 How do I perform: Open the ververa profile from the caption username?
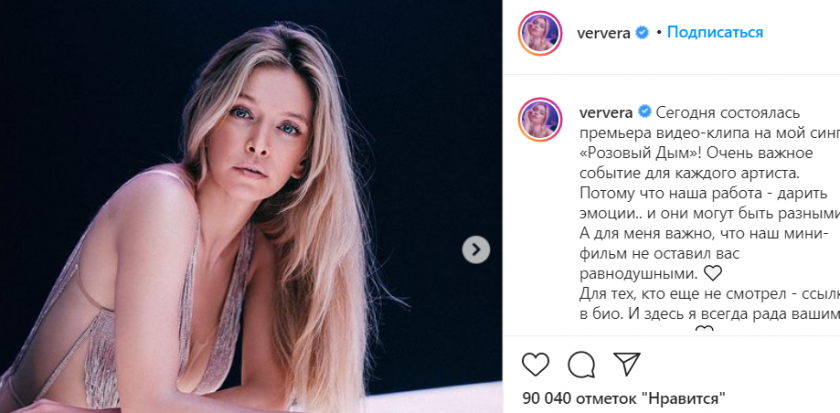coord(606,112)
